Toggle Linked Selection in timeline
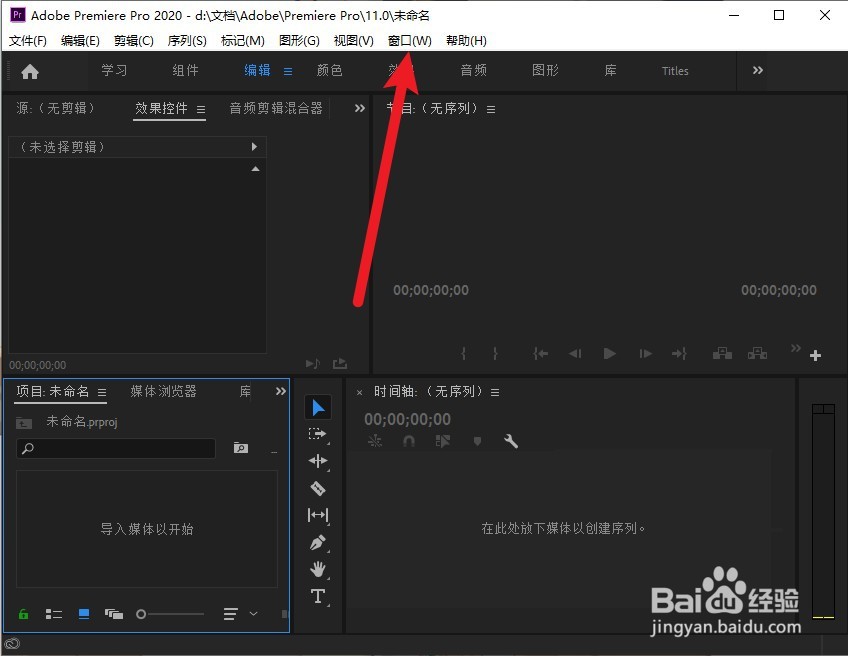The height and width of the screenshot is (656, 848). [443, 441]
